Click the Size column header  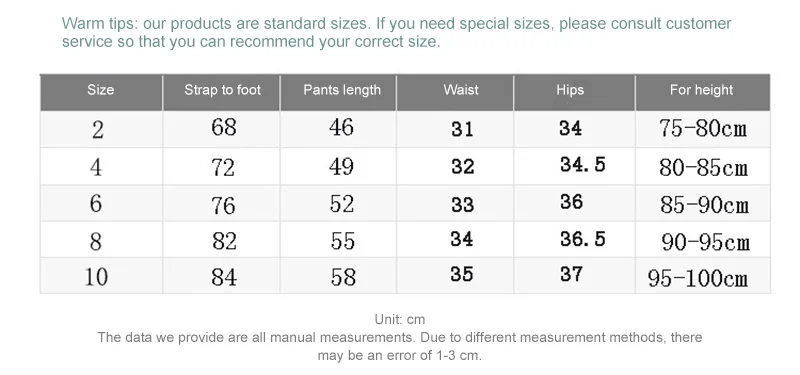(x=101, y=90)
